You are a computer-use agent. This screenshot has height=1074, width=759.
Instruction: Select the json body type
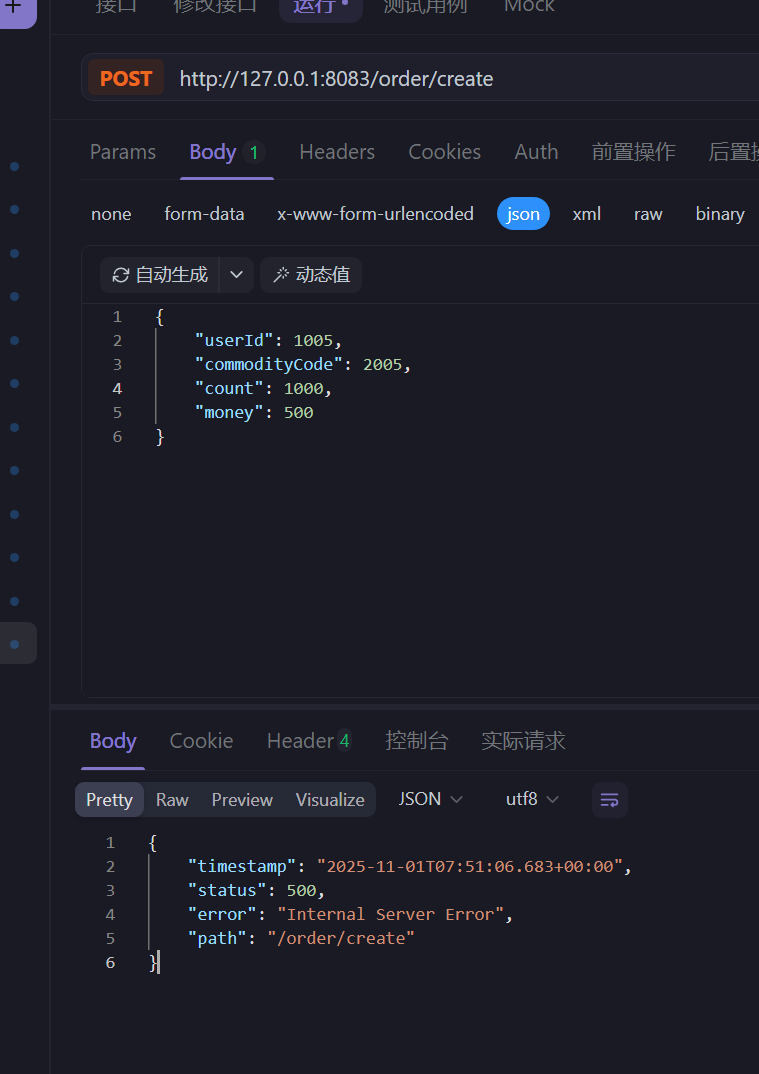tap(523, 214)
